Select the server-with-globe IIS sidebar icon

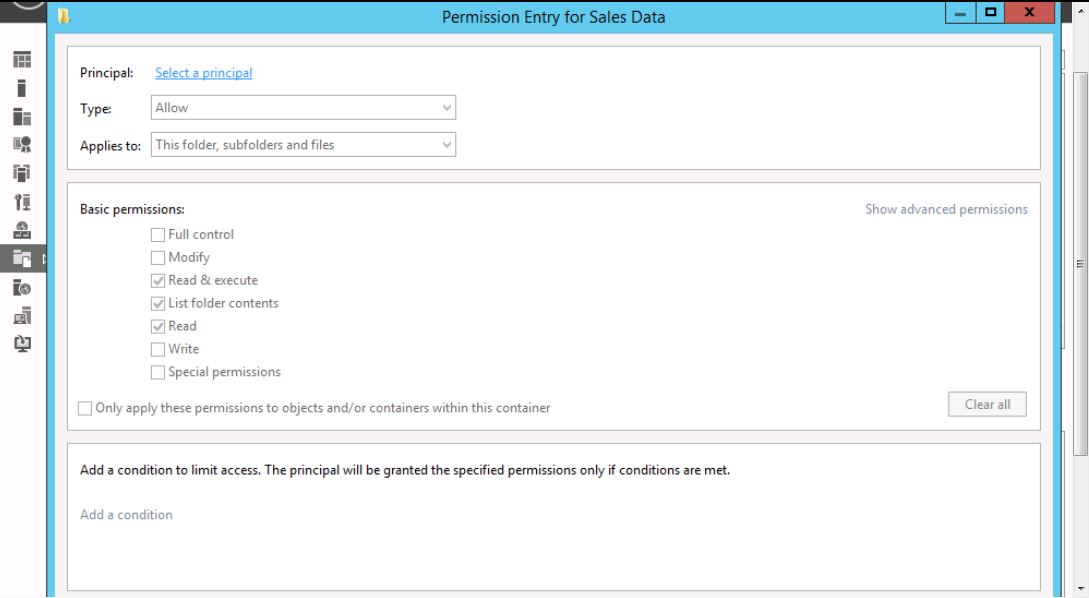22,288
